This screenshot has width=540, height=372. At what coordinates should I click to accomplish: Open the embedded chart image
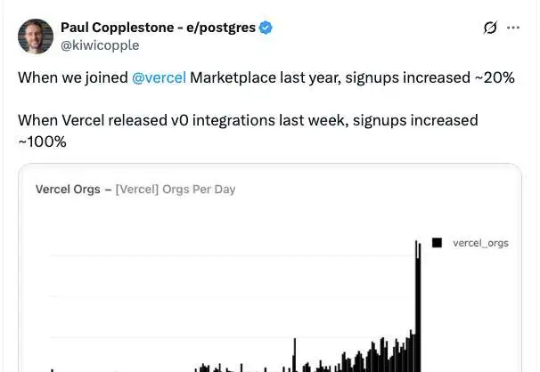[x=270, y=268]
